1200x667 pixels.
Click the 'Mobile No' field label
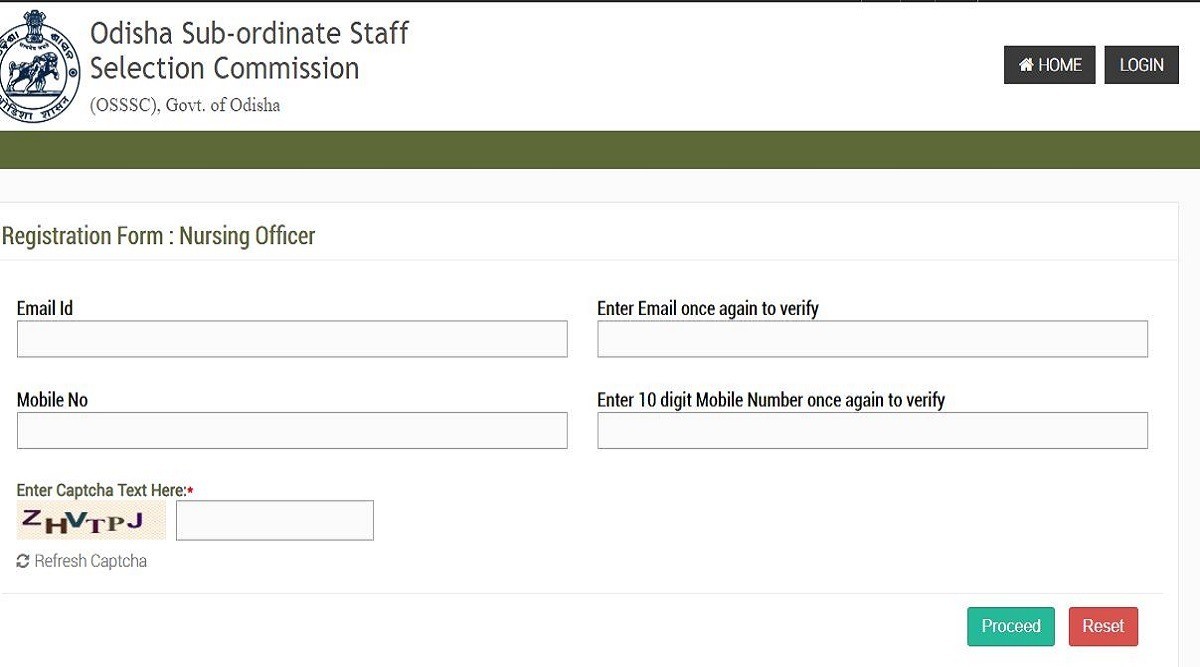(52, 400)
